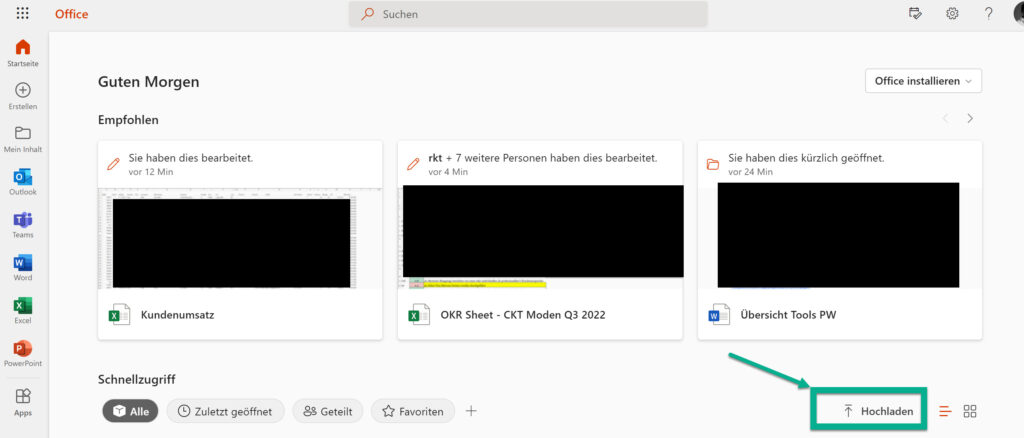Screen dimensions: 1024x438
Task: Open the settings gear icon
Action: pyautogui.click(x=952, y=14)
